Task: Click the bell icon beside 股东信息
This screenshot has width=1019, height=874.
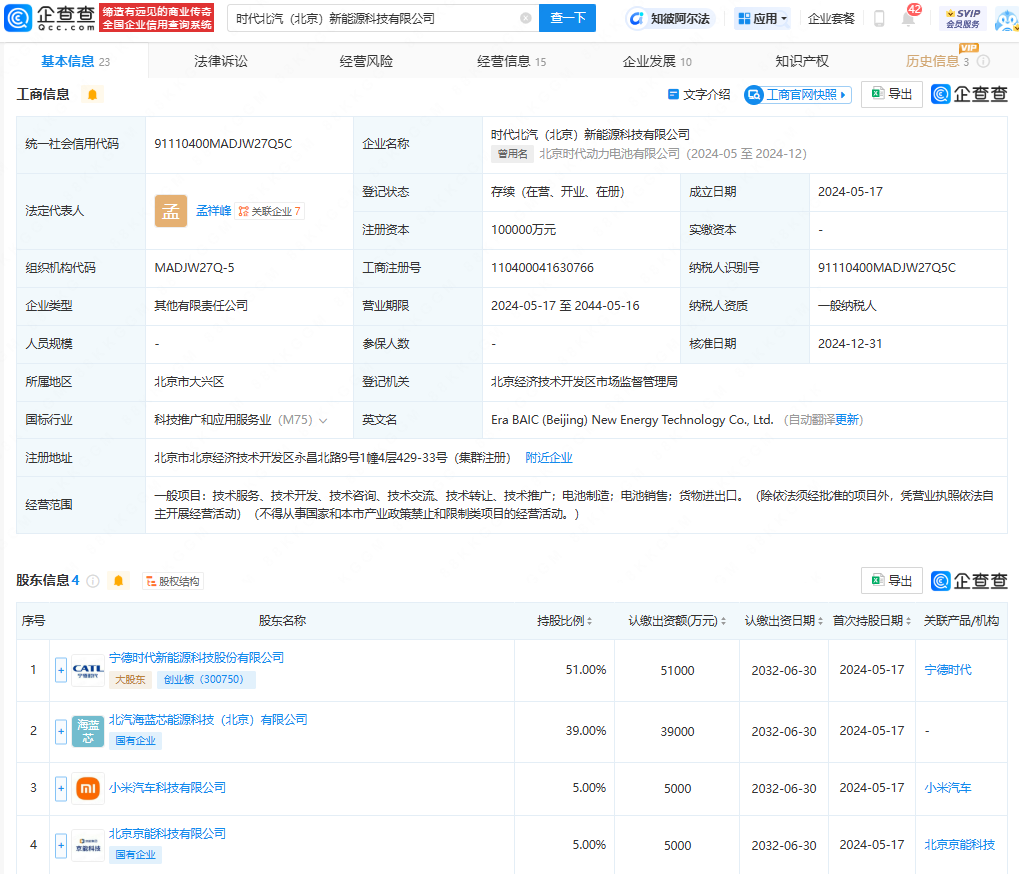Action: (x=119, y=581)
